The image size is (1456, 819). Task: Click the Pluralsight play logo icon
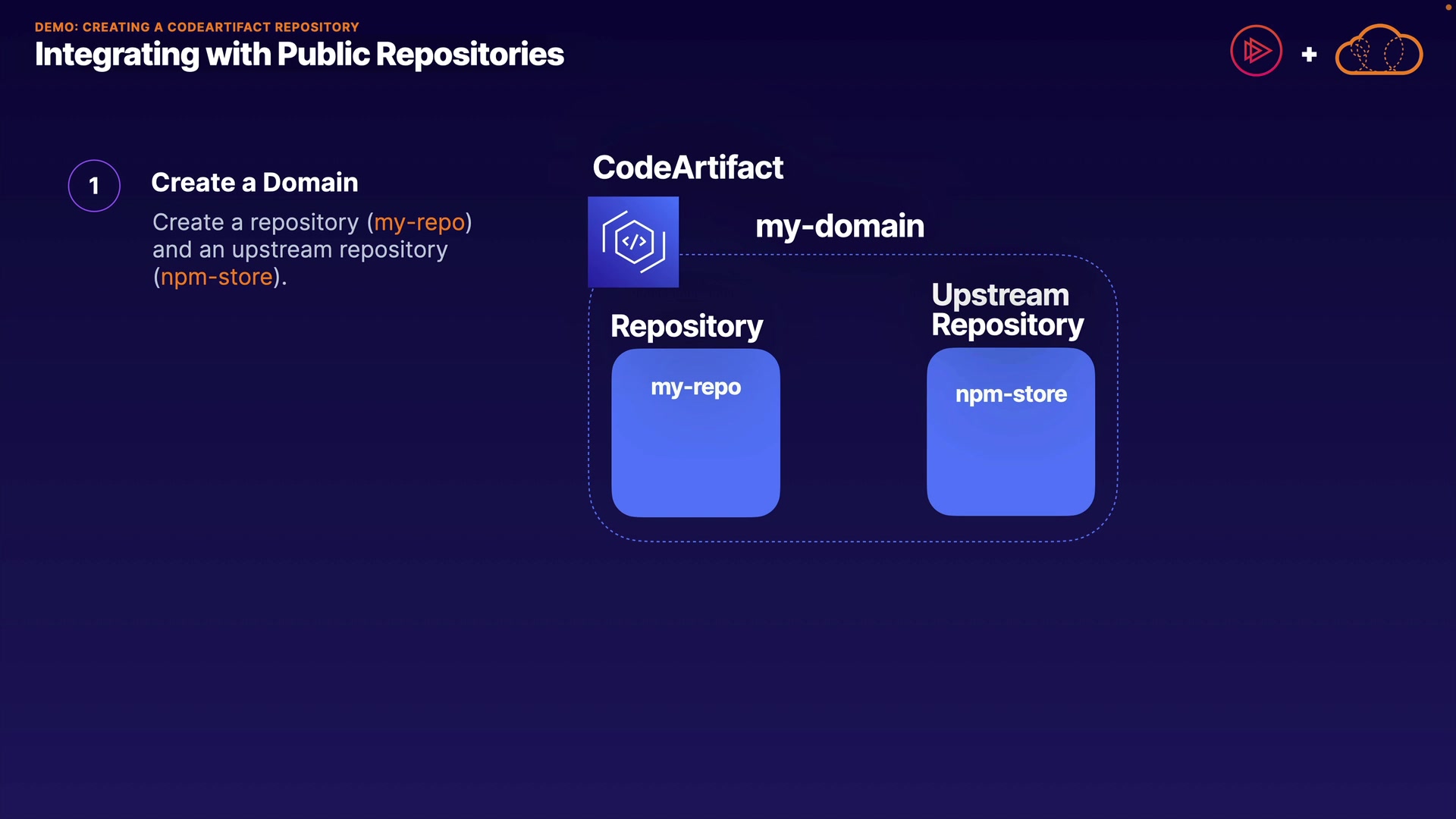point(1256,51)
